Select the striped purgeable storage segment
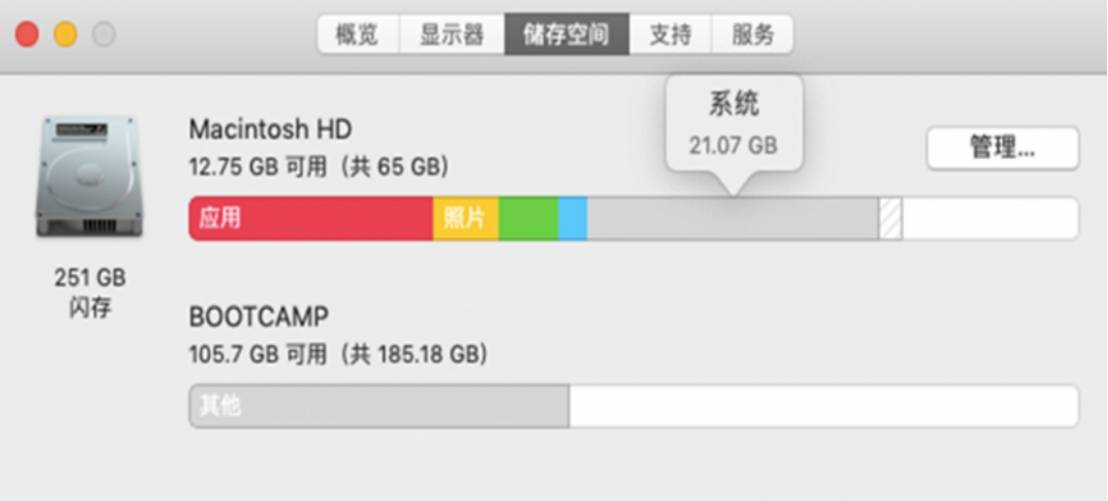Screen dimensions: 1108x501 coord(890,218)
